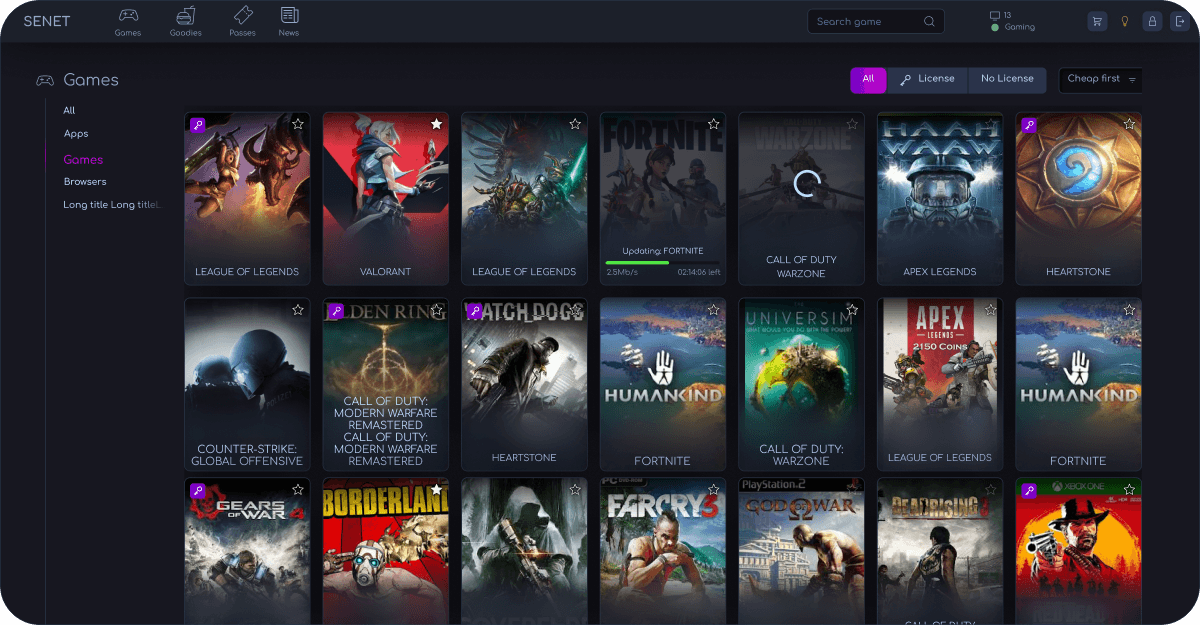Click the "02:14:06 left" time text
The height and width of the screenshot is (625, 1200).
click(x=698, y=272)
